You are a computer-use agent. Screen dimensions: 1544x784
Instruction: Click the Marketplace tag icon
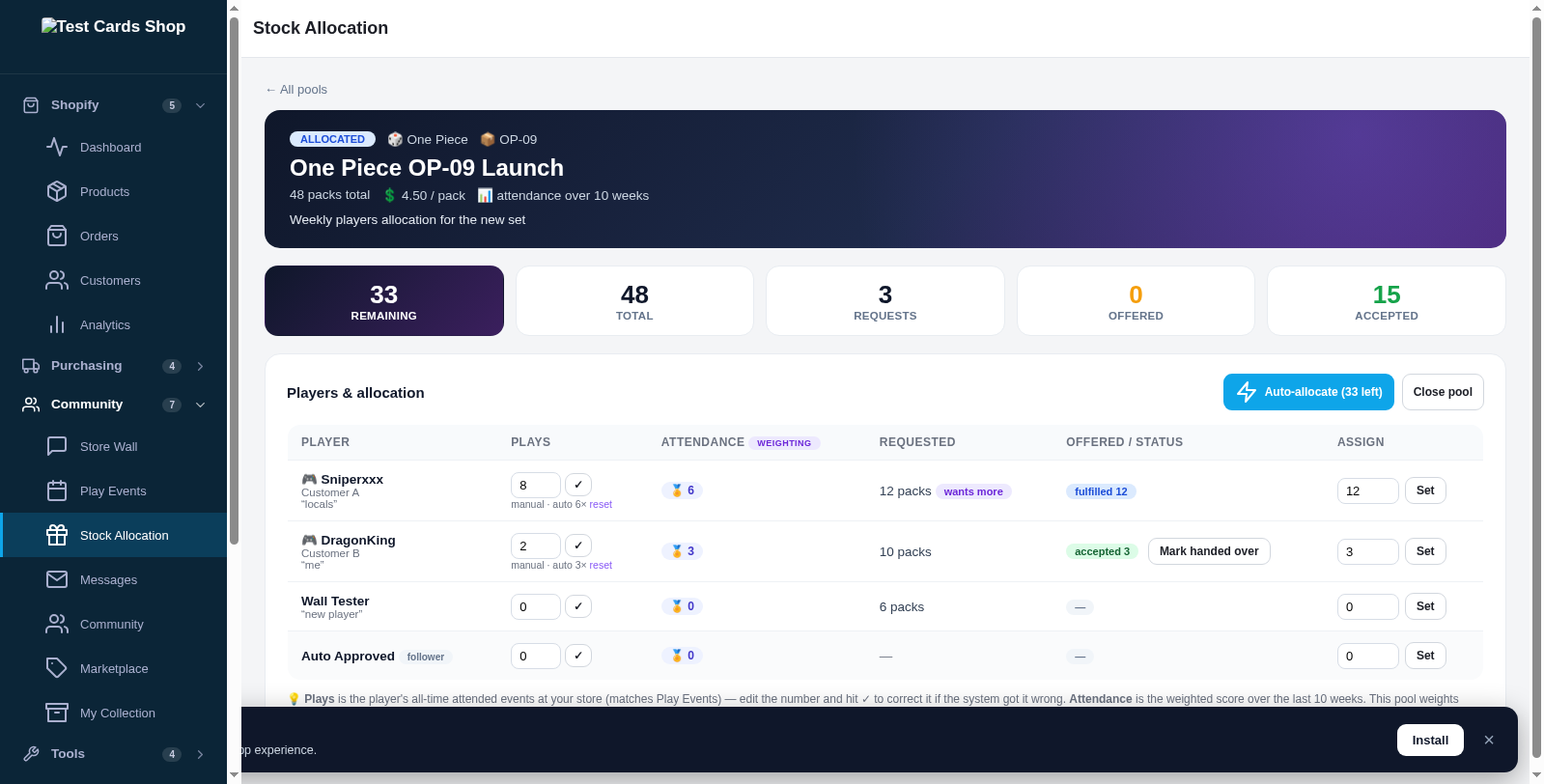[57, 668]
